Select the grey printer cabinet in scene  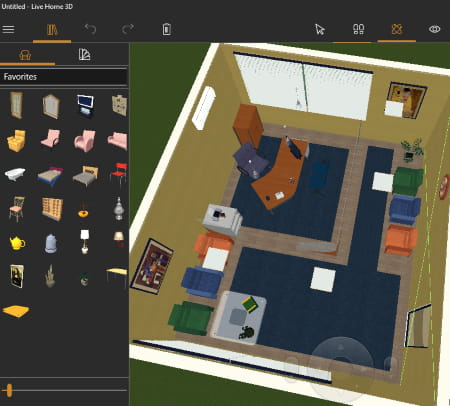click(x=222, y=219)
